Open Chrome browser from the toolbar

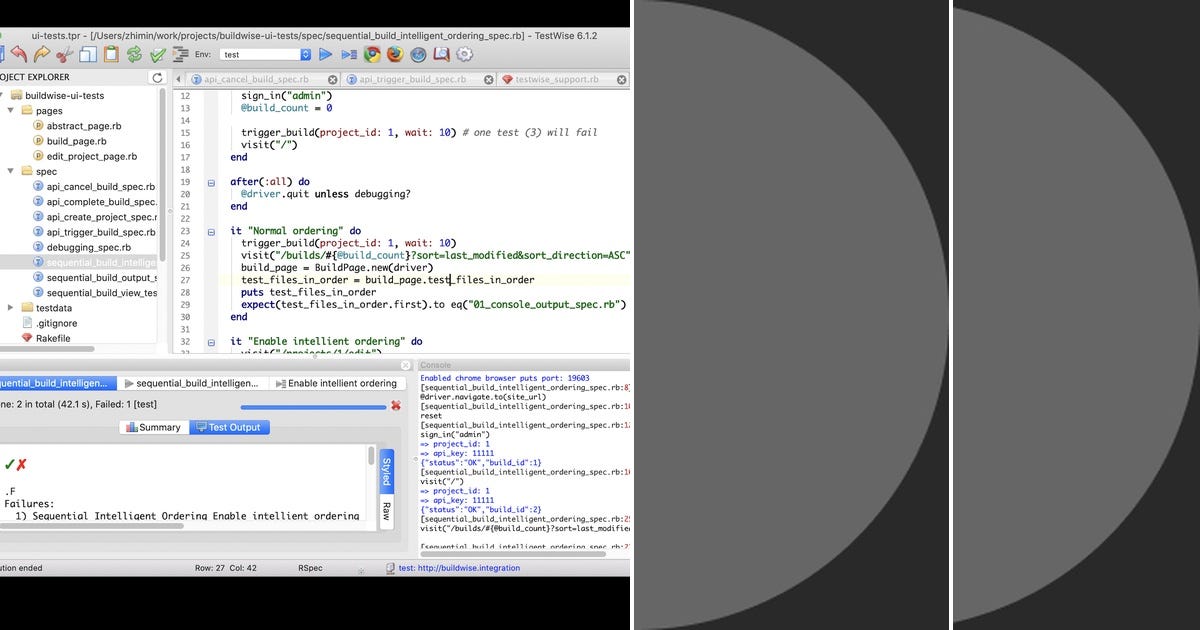pos(370,55)
